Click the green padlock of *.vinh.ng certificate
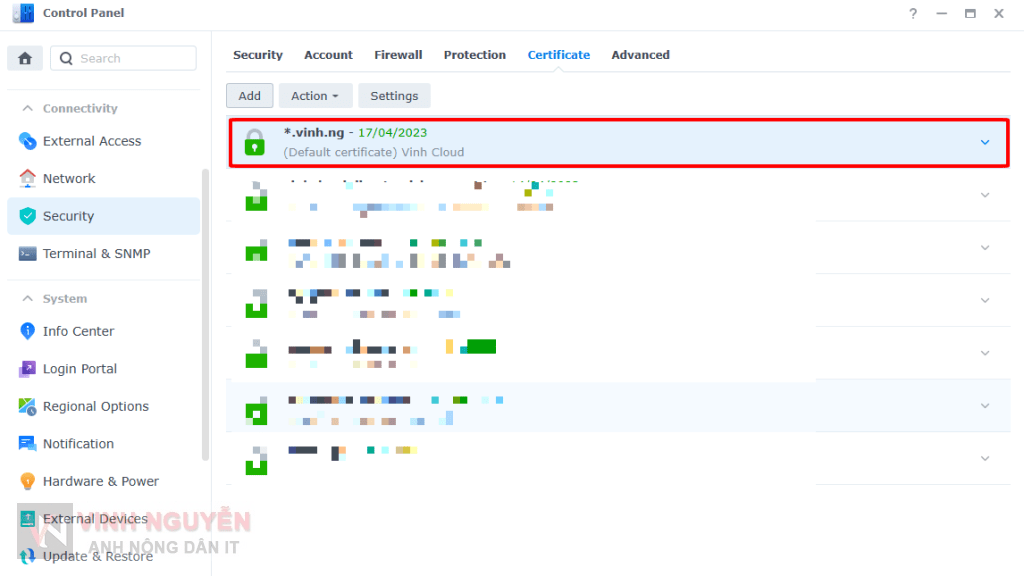 [x=255, y=142]
